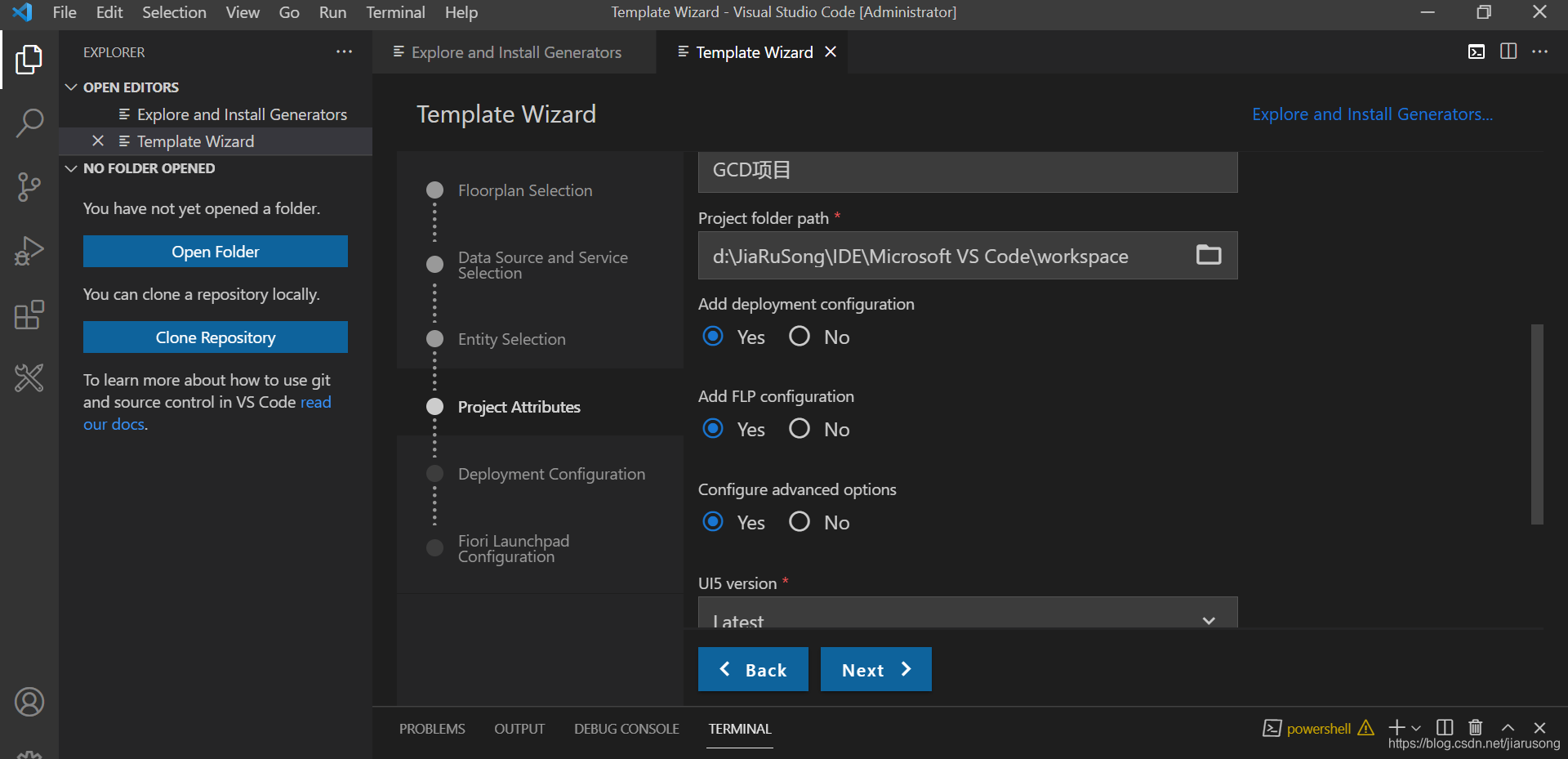Open the Accounts icon in activity bar
Viewport: 1568px width, 759px height.
[29, 702]
